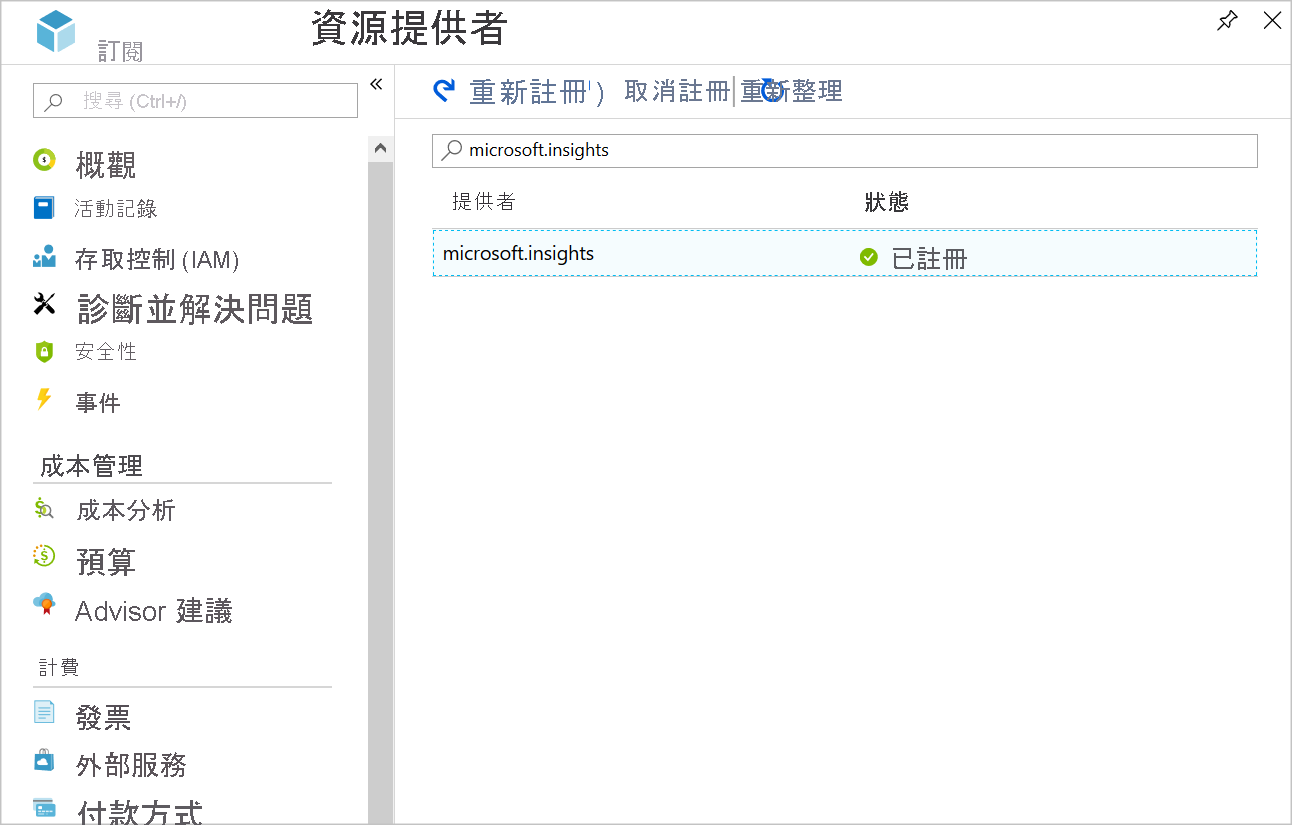This screenshot has width=1292, height=825.
Task: Sort by 狀態 column header
Action: 886,201
